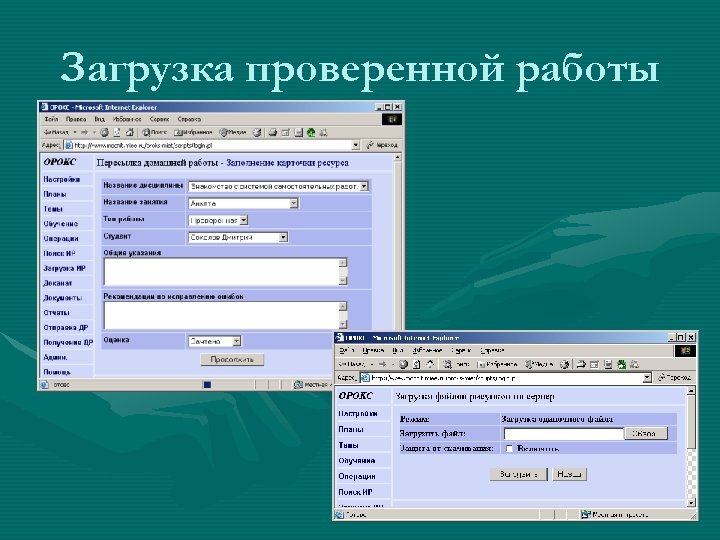Click green messenger icon in lower toolbar
This screenshot has width=720, height=540.
coord(622,364)
